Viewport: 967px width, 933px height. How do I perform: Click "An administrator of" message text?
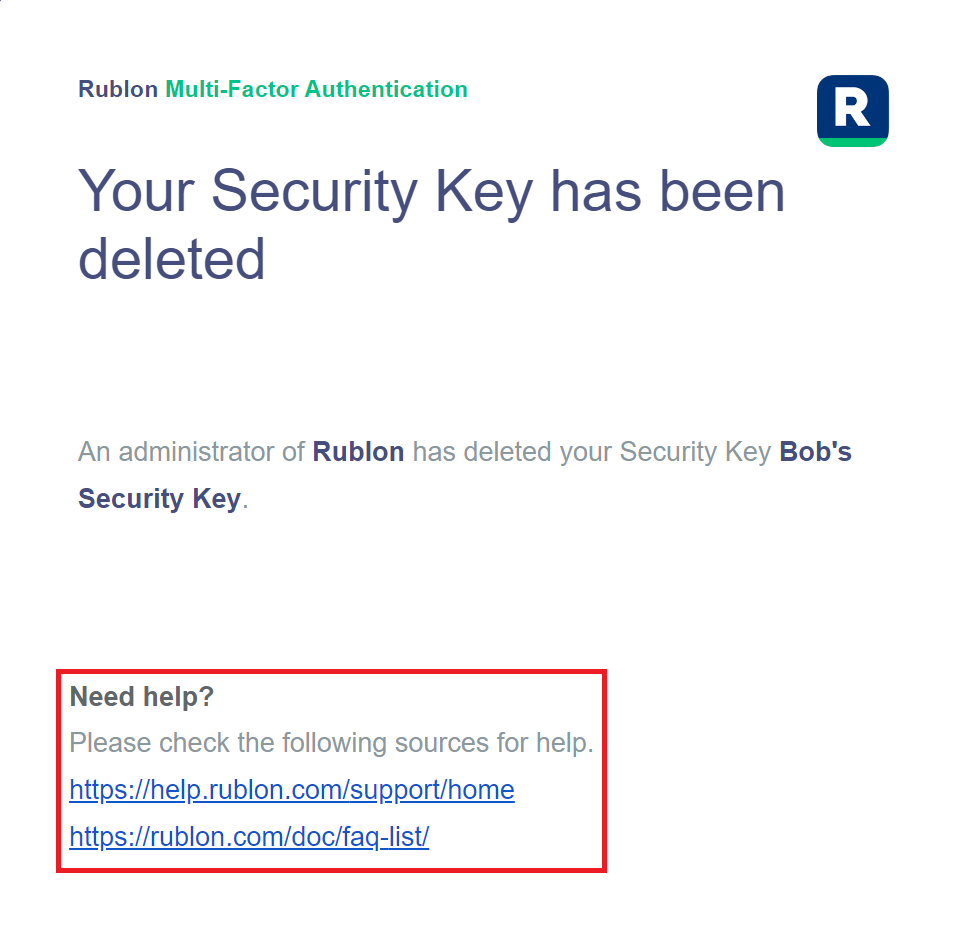[x=191, y=452]
